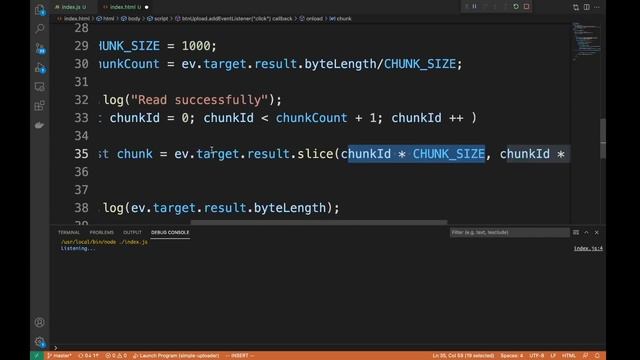Select body element in the breadcrumb

coord(131,19)
